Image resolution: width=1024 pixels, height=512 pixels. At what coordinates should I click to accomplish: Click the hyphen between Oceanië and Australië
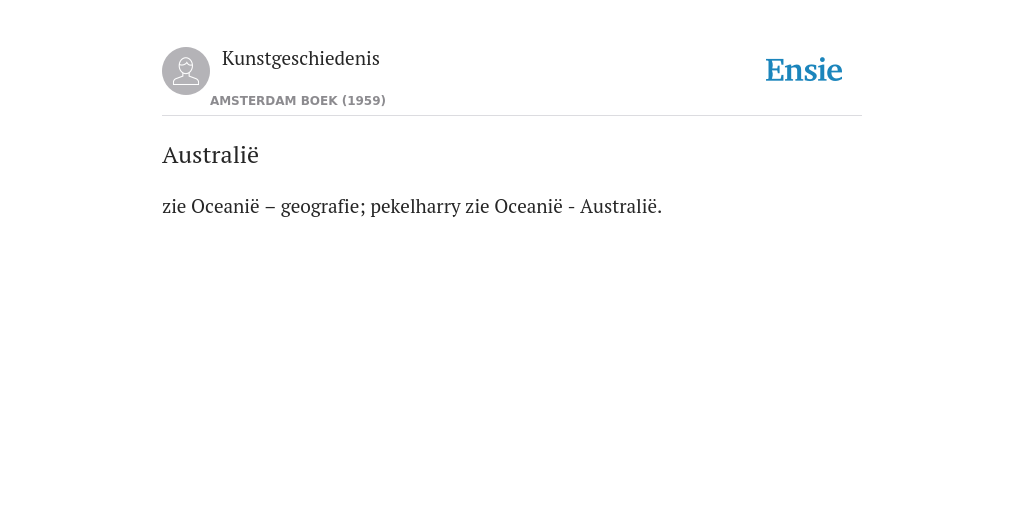coord(571,208)
